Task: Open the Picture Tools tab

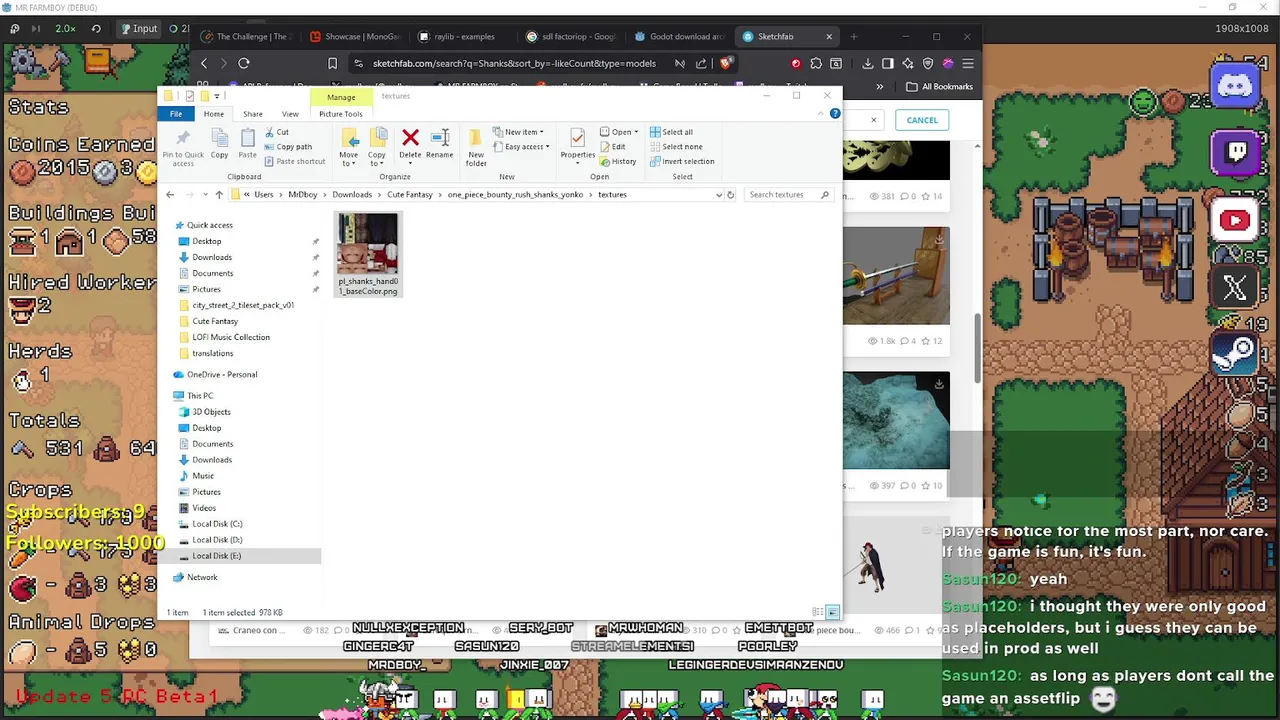Action: [340, 114]
